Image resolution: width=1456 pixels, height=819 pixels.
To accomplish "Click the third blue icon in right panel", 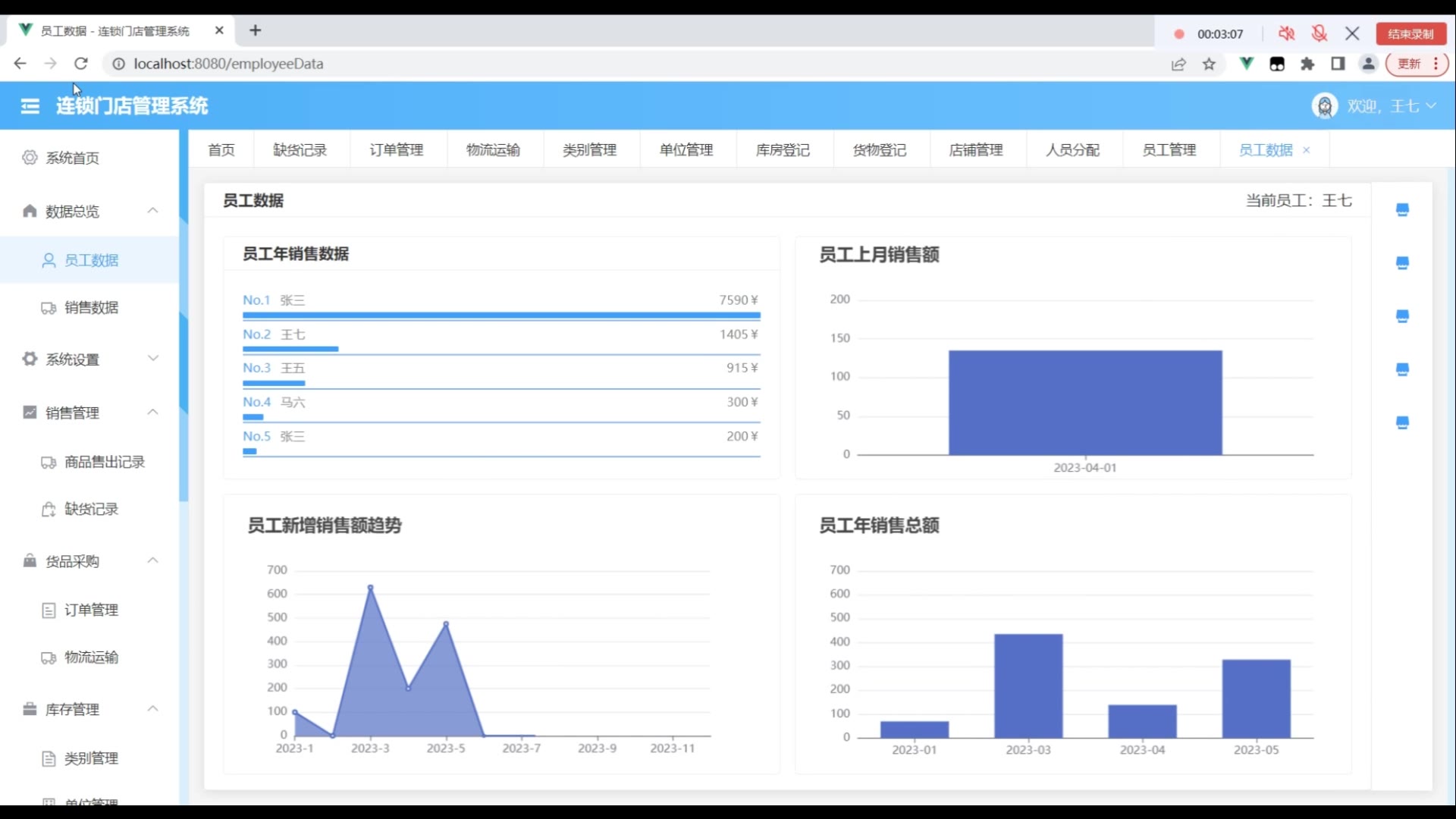I will click(x=1402, y=316).
